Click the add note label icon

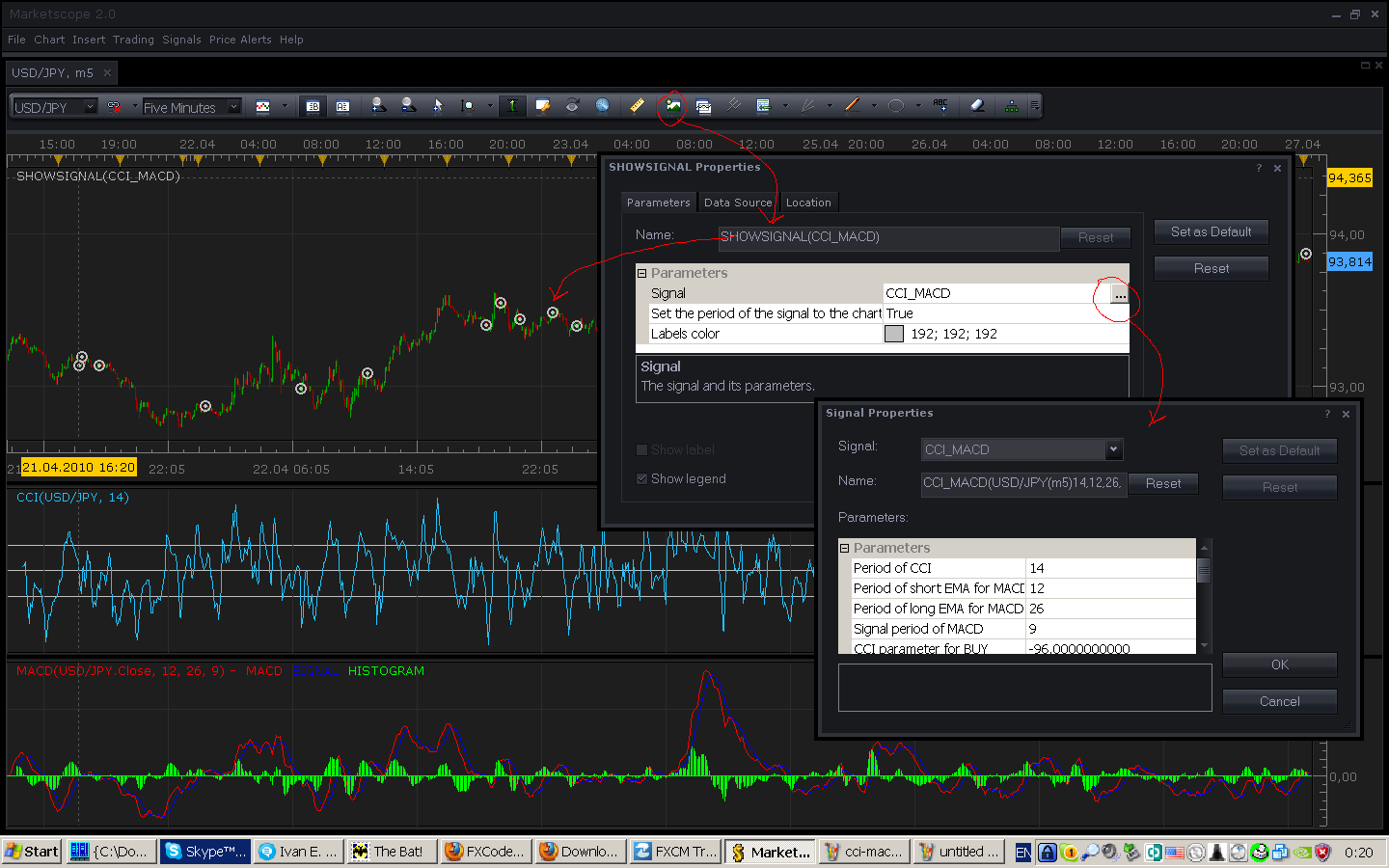pos(542,106)
